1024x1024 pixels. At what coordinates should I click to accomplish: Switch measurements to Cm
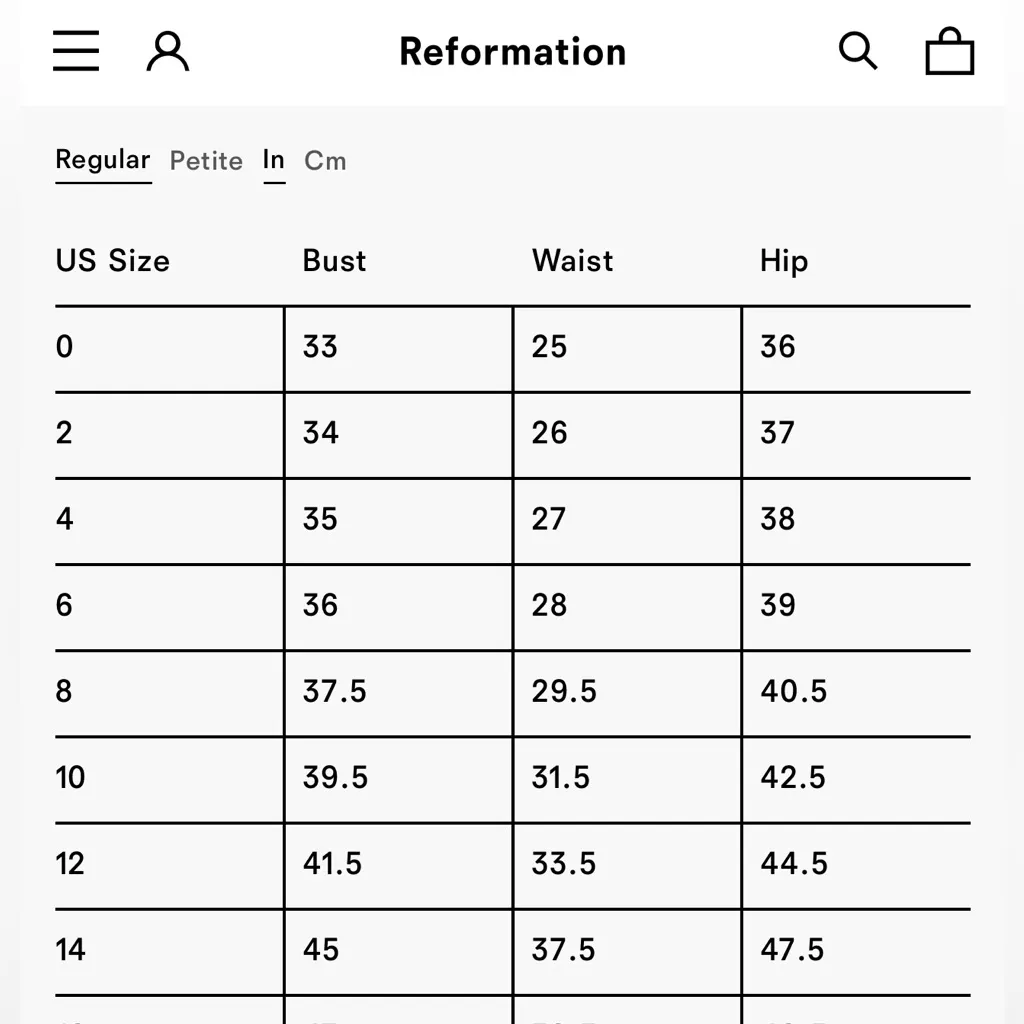(325, 161)
